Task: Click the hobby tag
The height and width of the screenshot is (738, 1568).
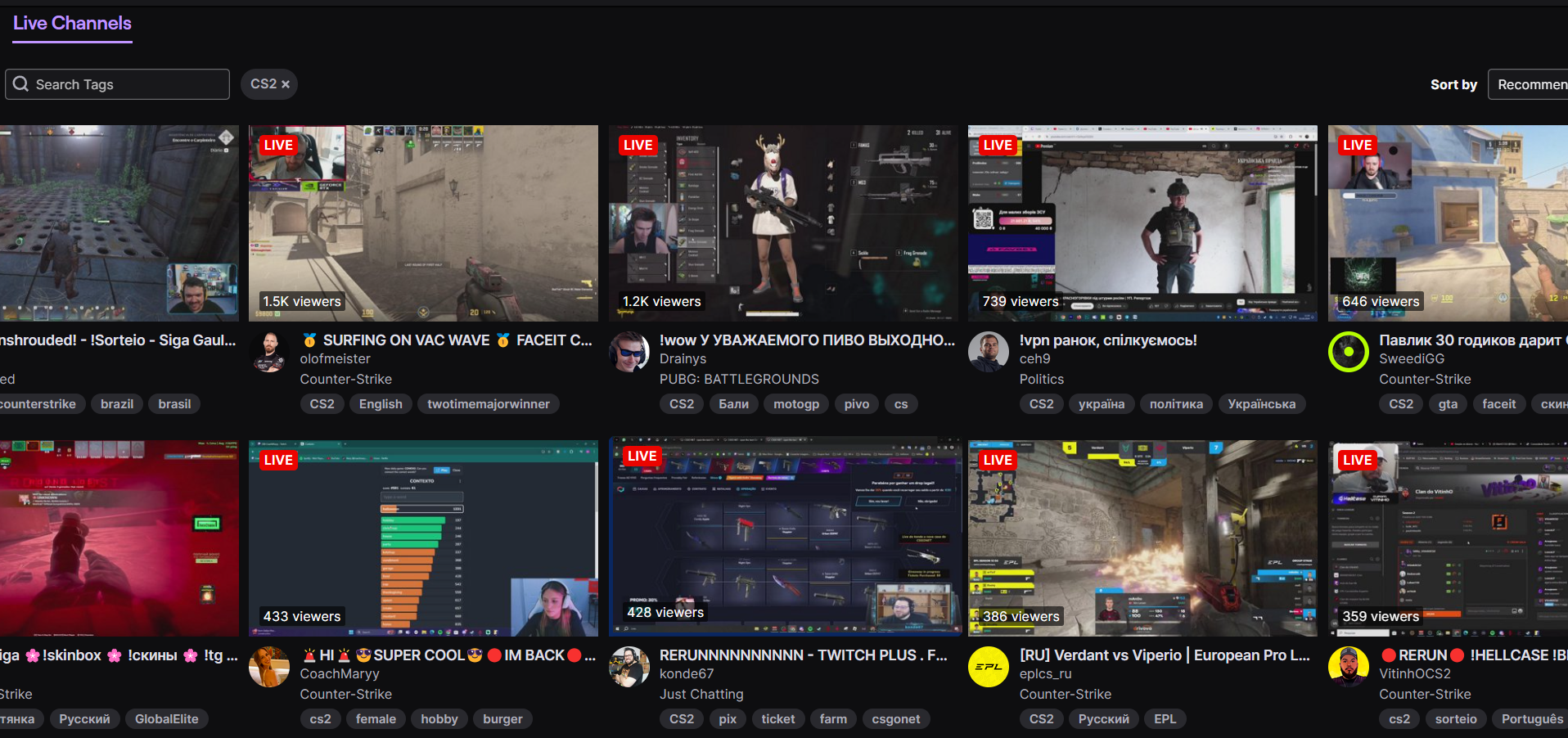Action: click(x=439, y=719)
